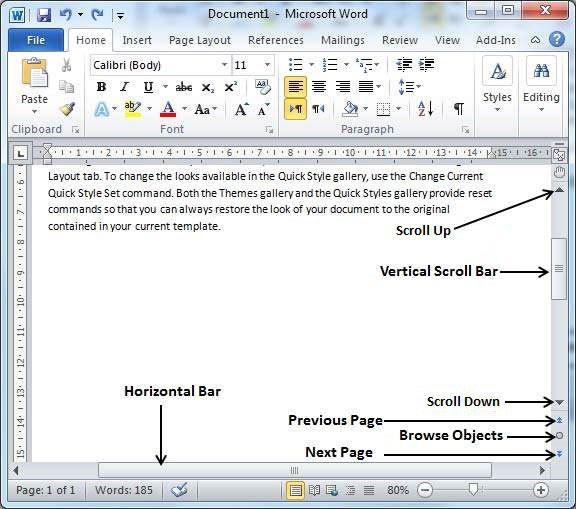Select Left-to-Right text direction
576x509 pixels.
pos(295,109)
